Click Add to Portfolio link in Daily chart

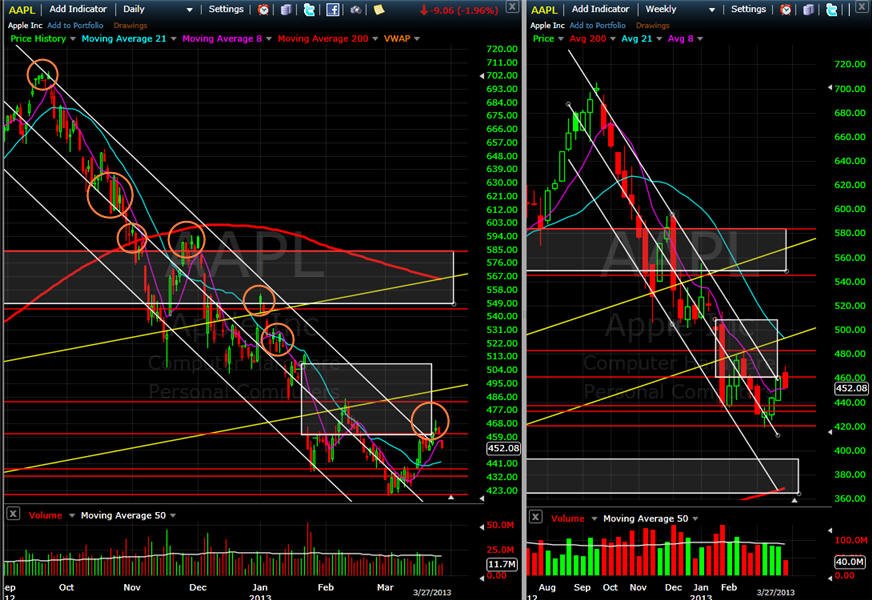[75, 26]
